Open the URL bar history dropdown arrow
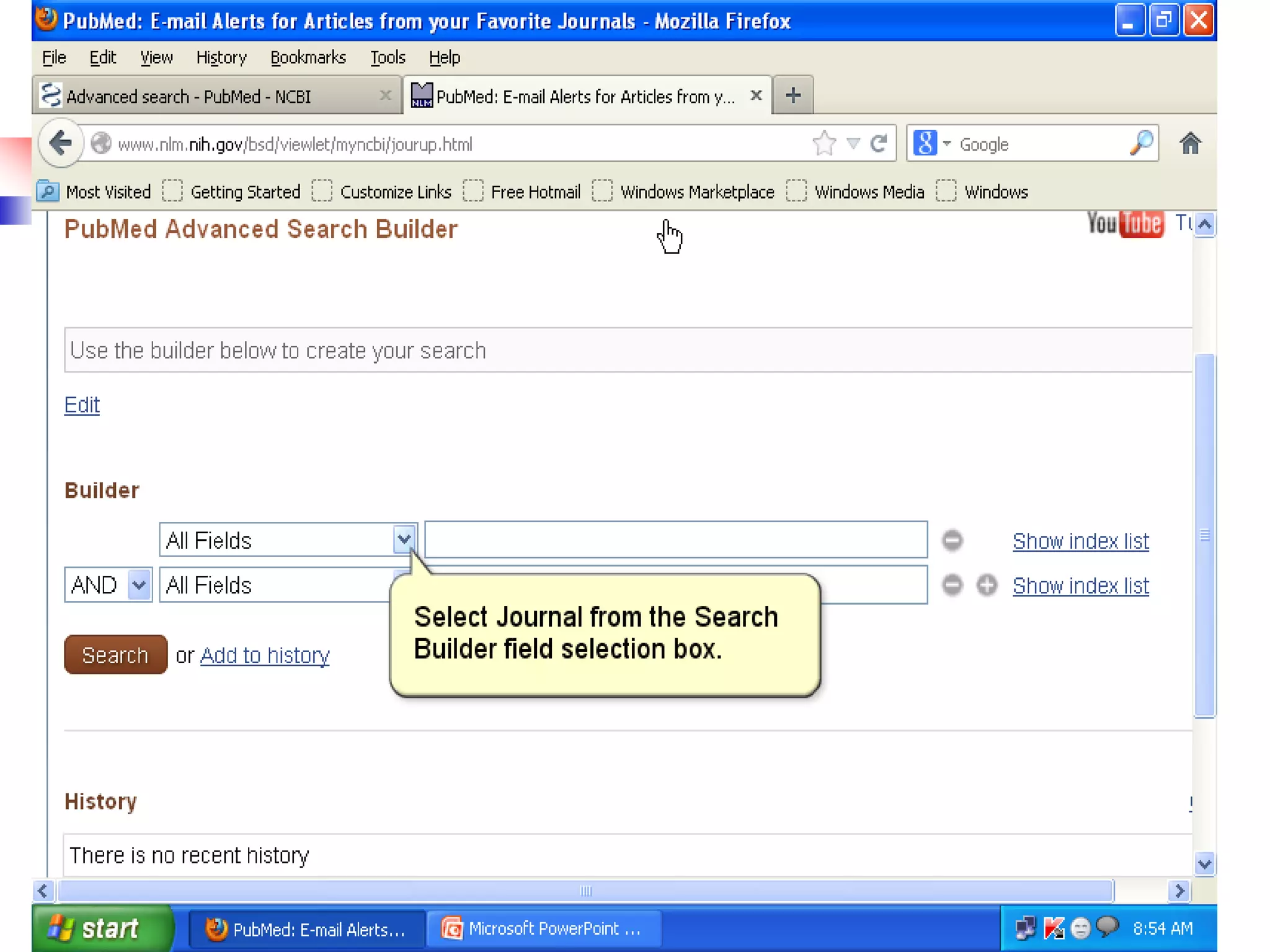 853,144
